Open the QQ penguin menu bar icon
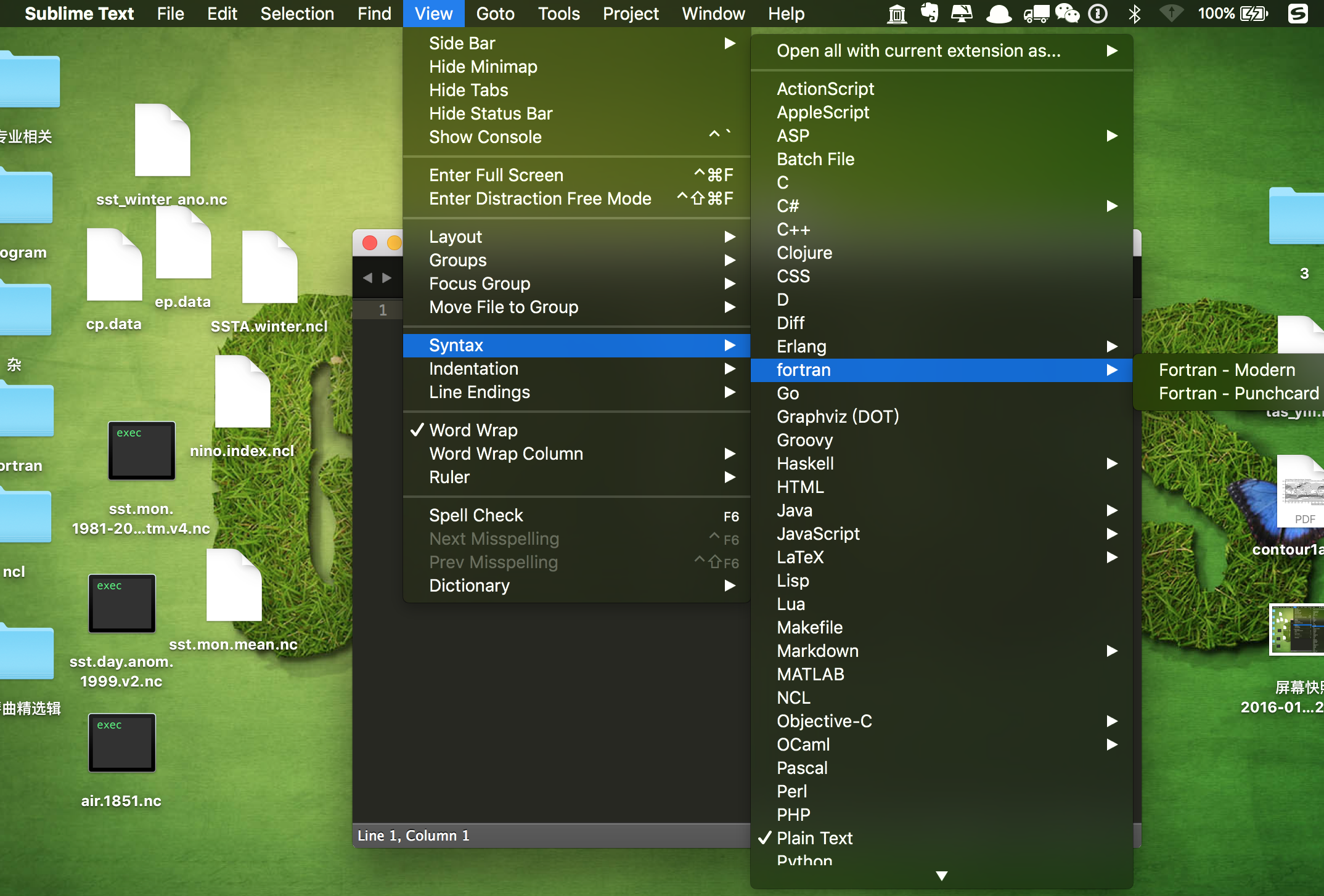 (x=998, y=13)
